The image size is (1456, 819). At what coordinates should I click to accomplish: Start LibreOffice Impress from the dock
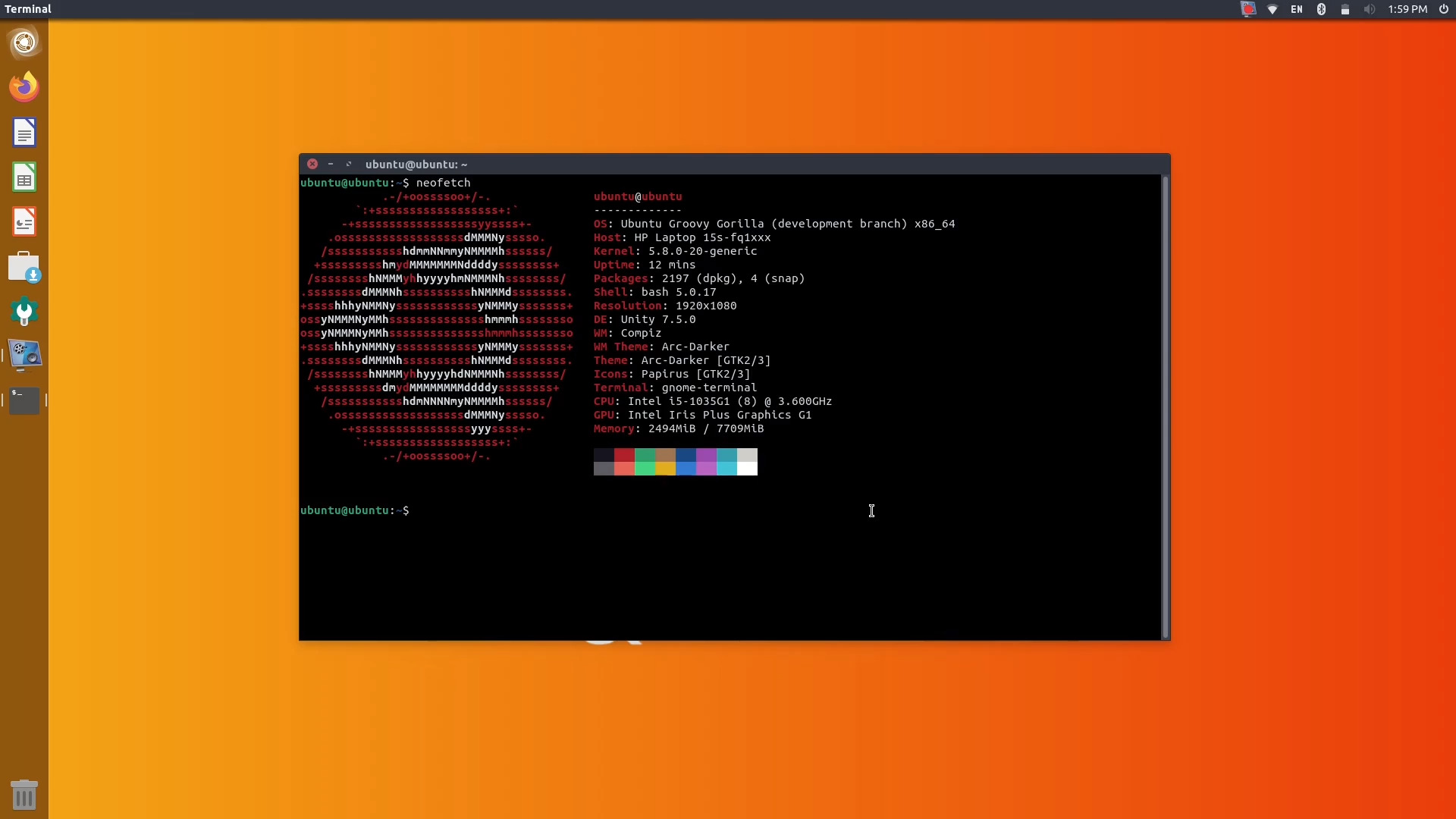24,221
